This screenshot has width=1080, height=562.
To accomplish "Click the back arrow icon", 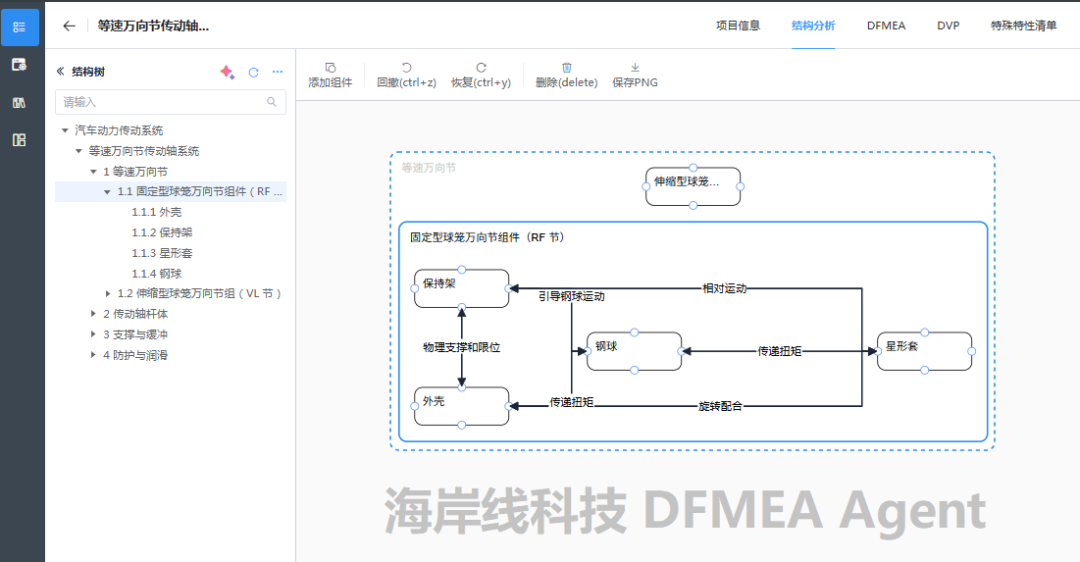I will (69, 26).
